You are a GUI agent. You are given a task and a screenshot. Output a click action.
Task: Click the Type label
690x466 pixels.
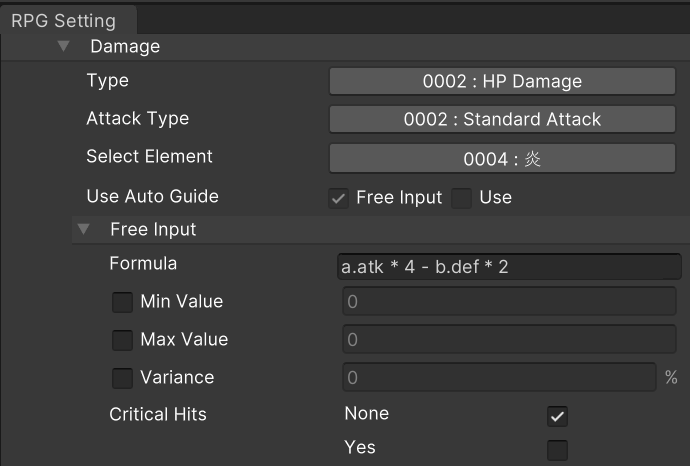[x=107, y=81]
